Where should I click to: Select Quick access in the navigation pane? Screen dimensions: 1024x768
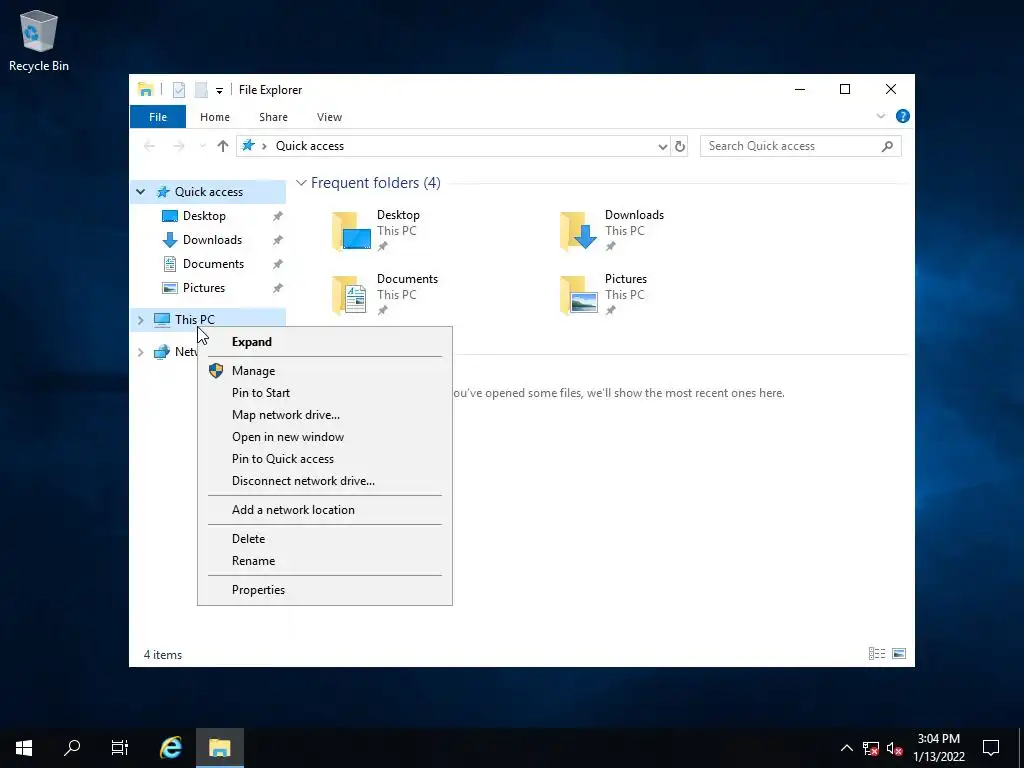coord(208,191)
